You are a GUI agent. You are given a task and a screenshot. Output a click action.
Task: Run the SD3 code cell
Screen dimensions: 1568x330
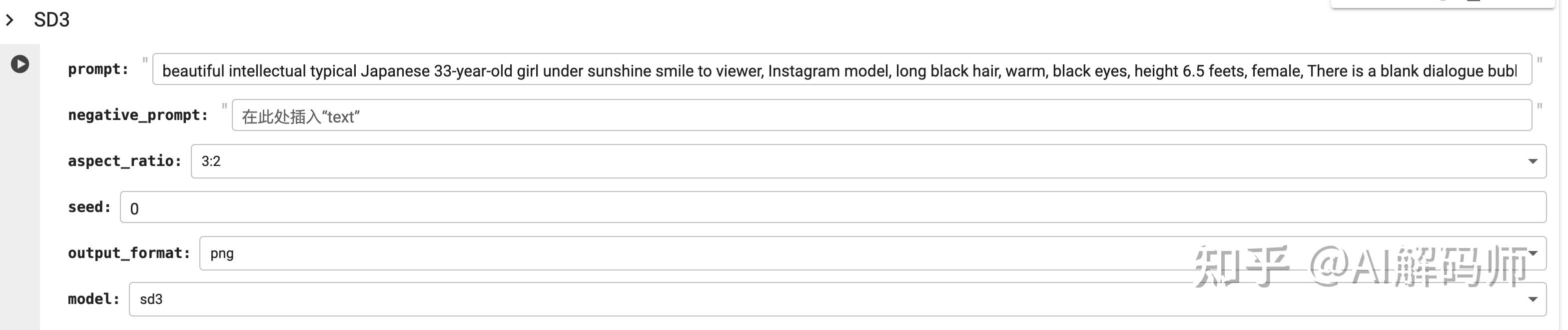pos(20,64)
